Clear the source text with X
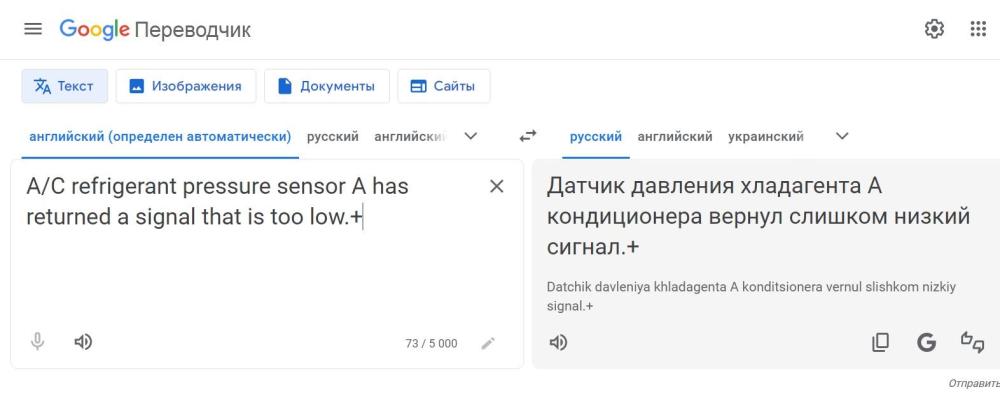 [x=496, y=186]
